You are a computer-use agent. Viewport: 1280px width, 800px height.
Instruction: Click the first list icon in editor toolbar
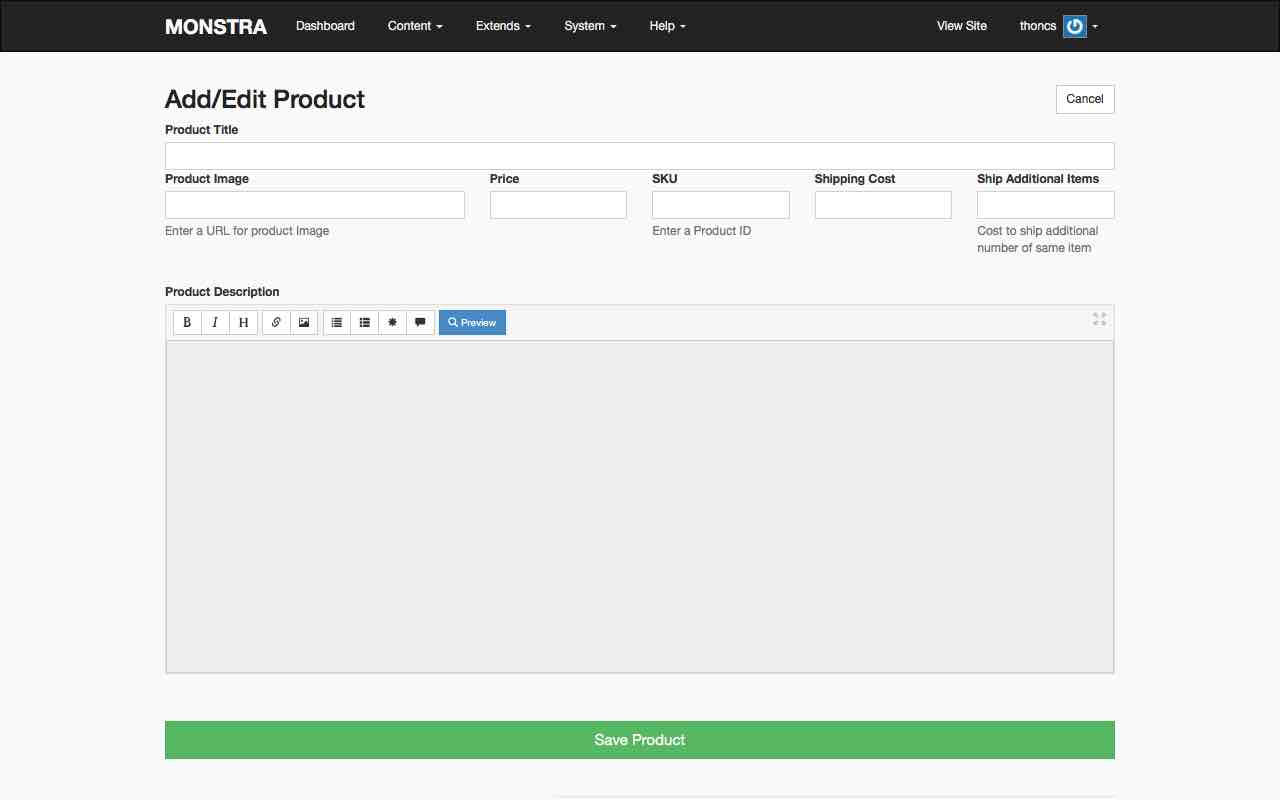click(337, 322)
